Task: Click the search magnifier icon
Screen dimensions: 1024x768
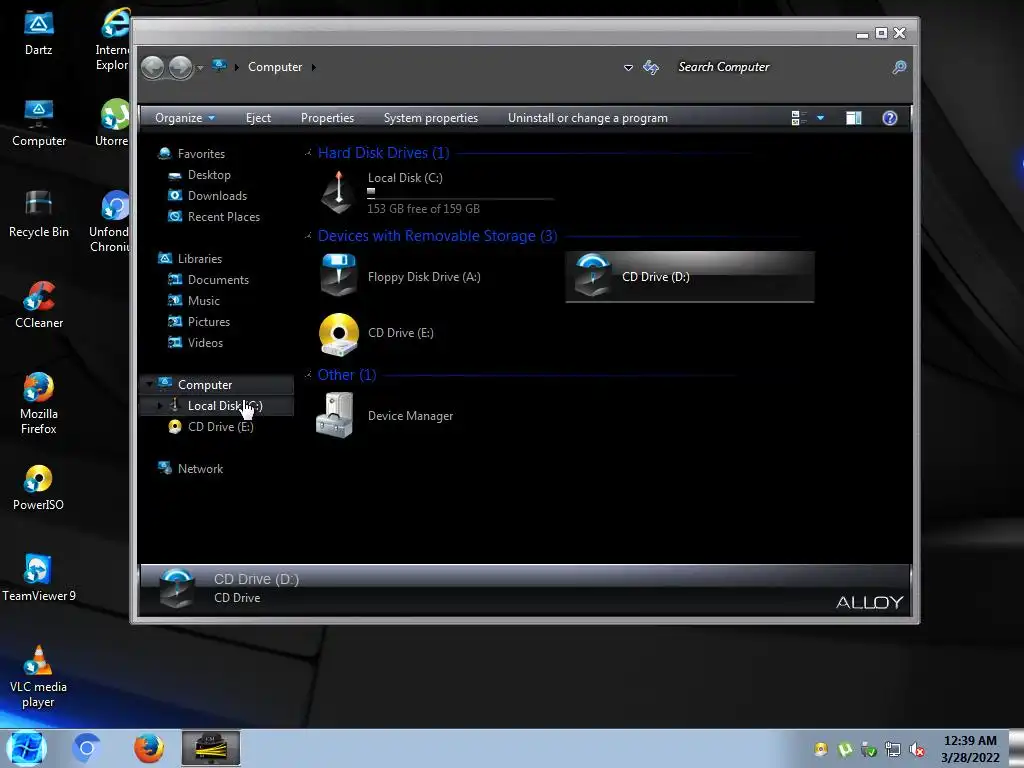Action: (x=899, y=67)
